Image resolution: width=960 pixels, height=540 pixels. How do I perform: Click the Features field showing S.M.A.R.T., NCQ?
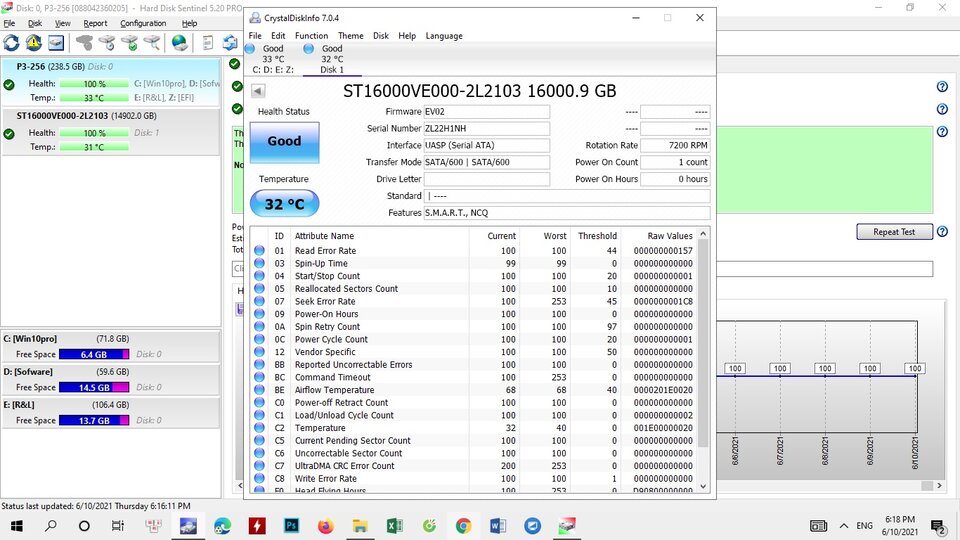(x=567, y=212)
